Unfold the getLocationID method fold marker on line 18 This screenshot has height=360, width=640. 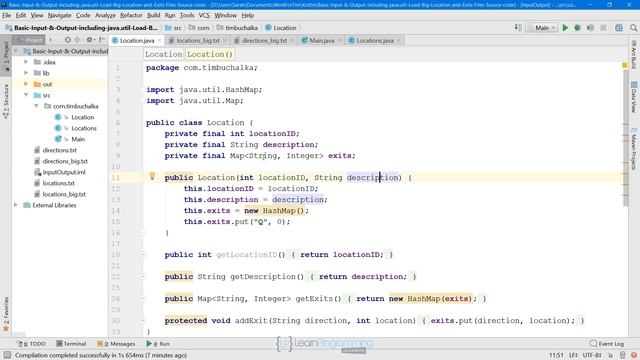coord(142,255)
